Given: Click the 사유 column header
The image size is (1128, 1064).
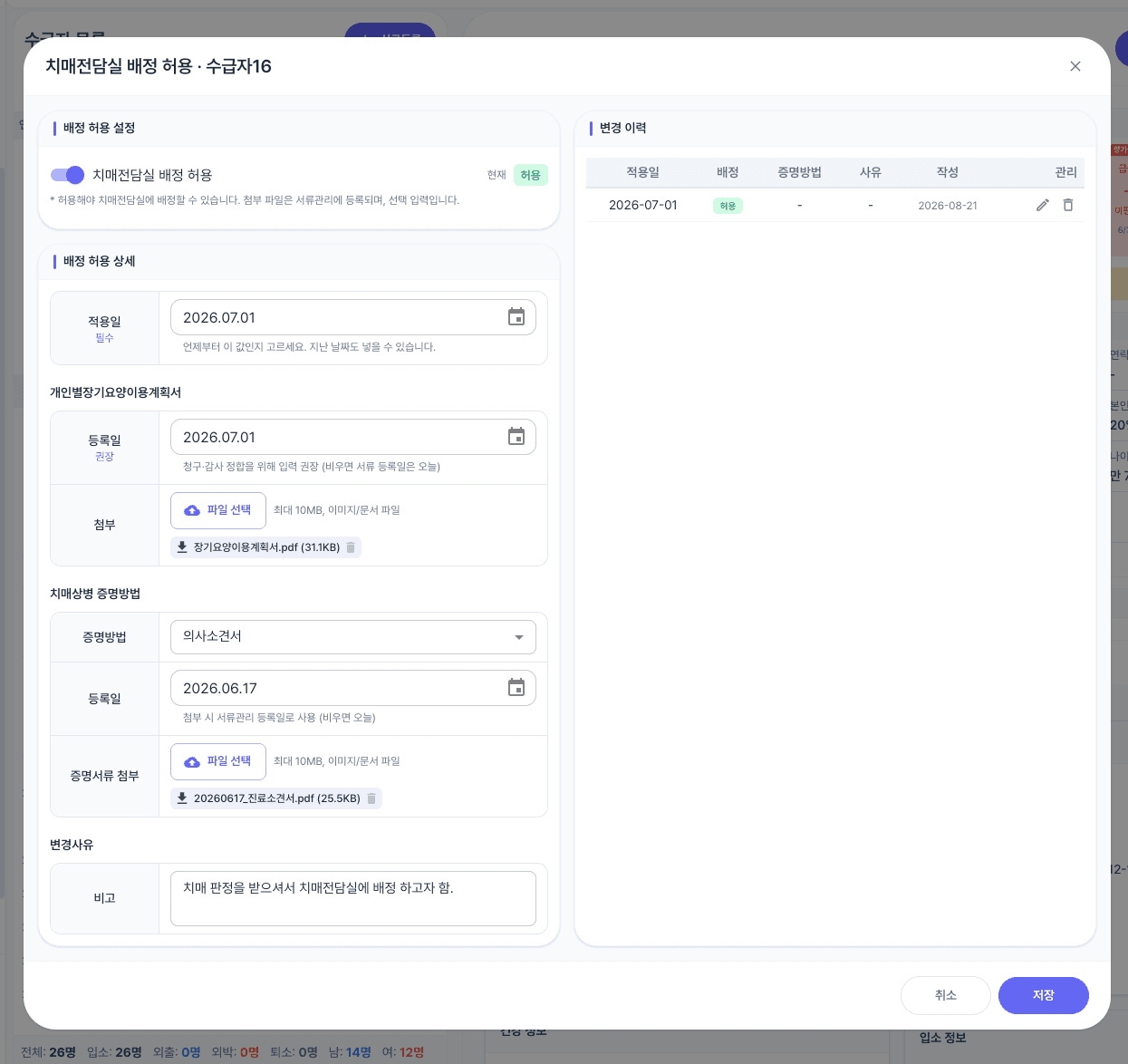Looking at the screenshot, I should (871, 172).
